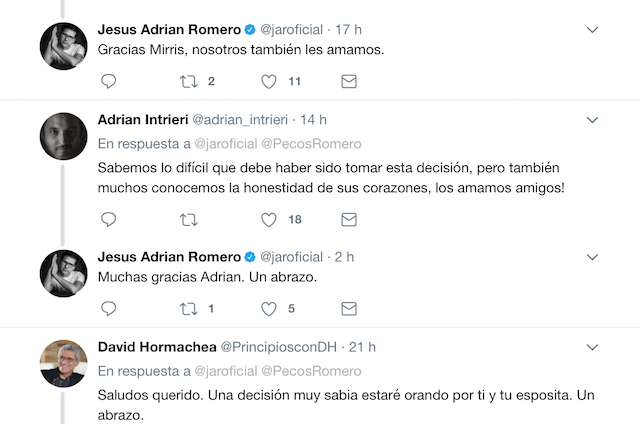Image resolution: width=640 pixels, height=424 pixels.
Task: Open dropdown arrow on David Hormachea's tweet
Action: (x=592, y=347)
